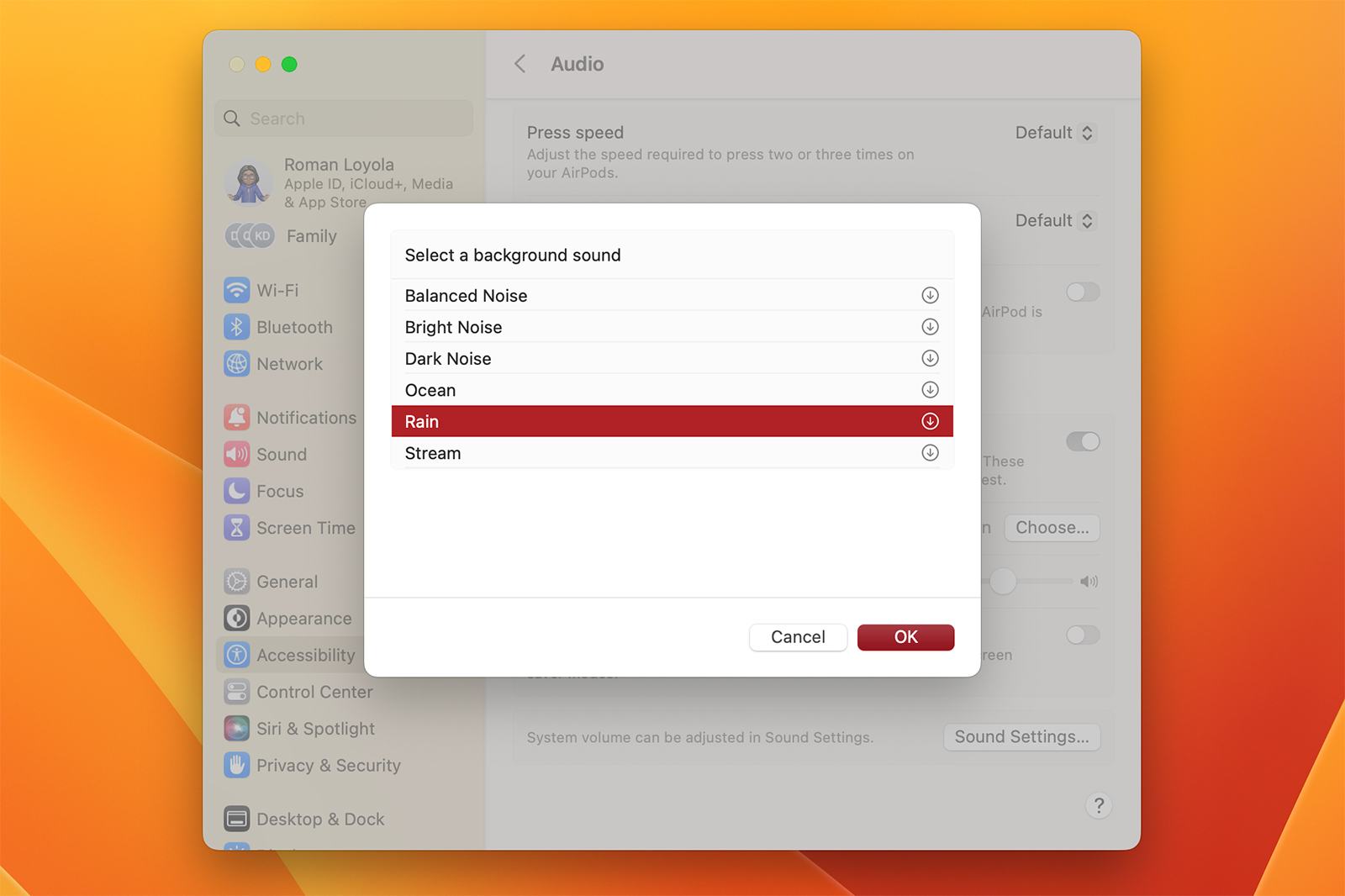The image size is (1345, 896).
Task: Select the highlighted Rain row
Action: pos(672,421)
